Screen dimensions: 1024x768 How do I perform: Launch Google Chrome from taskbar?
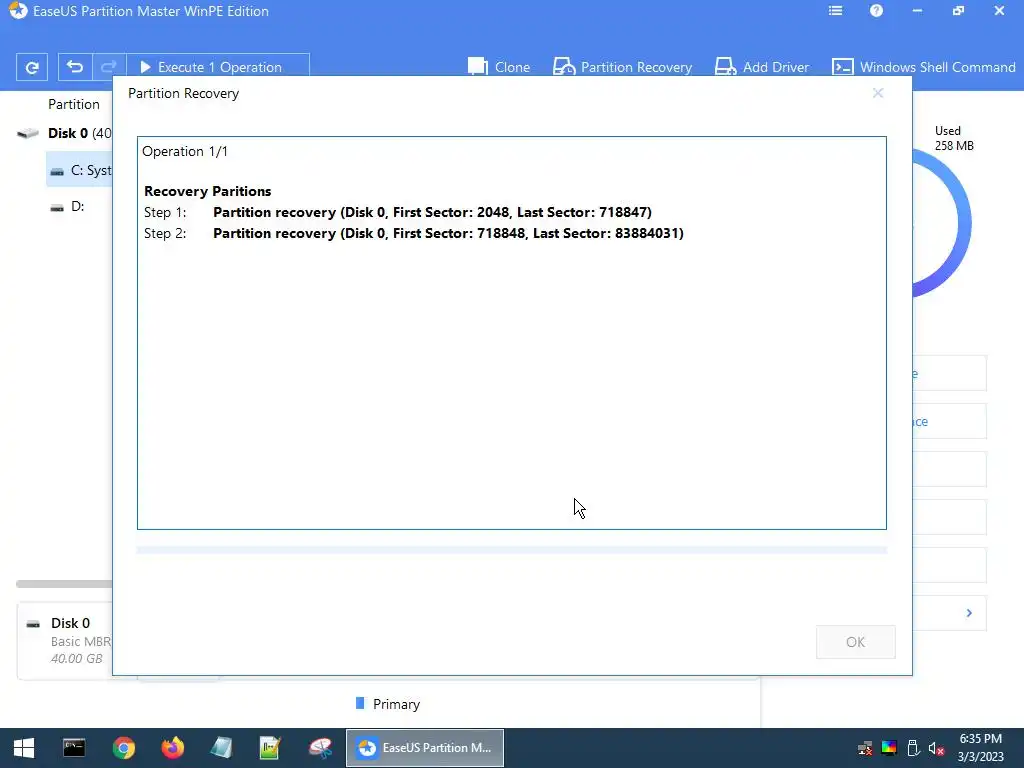123,748
